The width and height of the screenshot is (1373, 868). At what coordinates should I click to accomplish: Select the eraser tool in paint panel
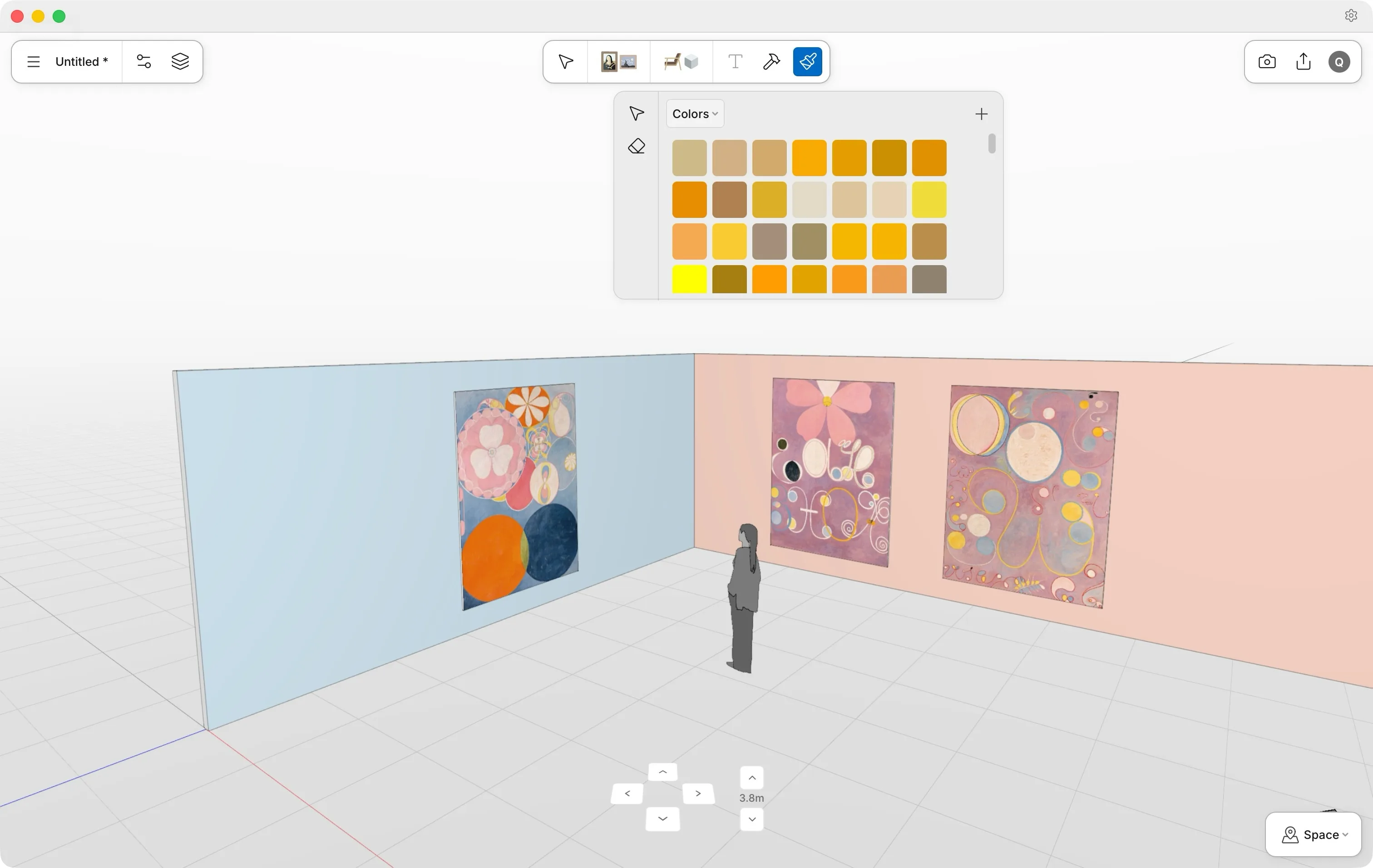tap(636, 147)
